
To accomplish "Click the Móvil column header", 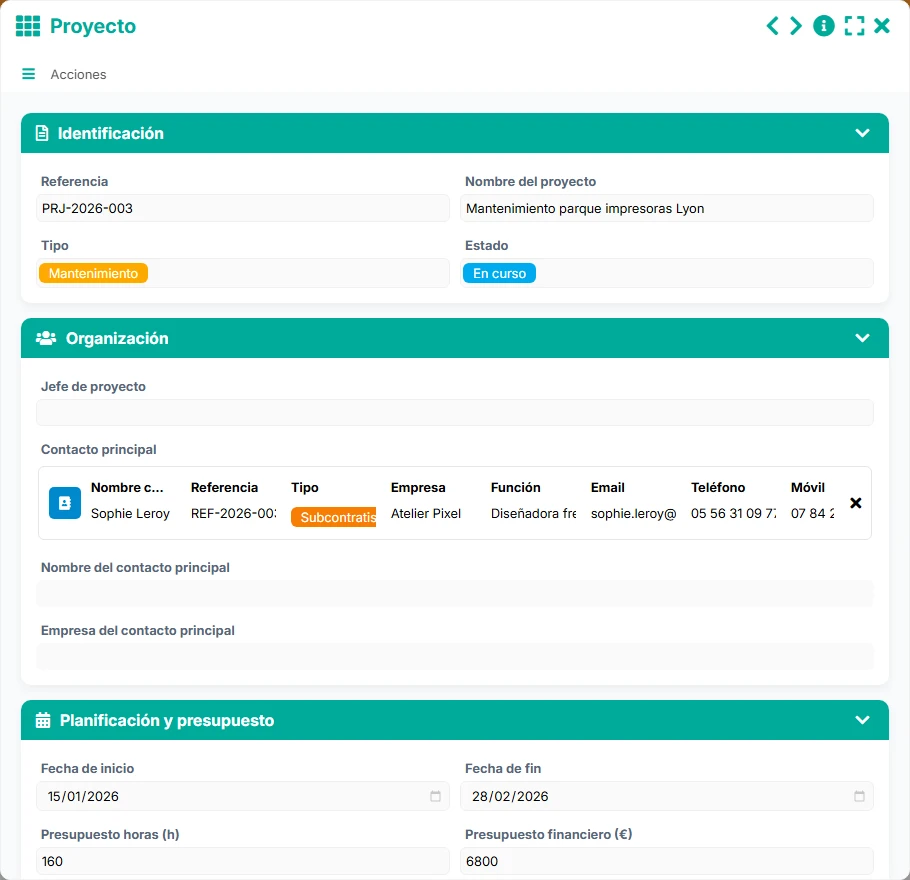I will pos(808,488).
